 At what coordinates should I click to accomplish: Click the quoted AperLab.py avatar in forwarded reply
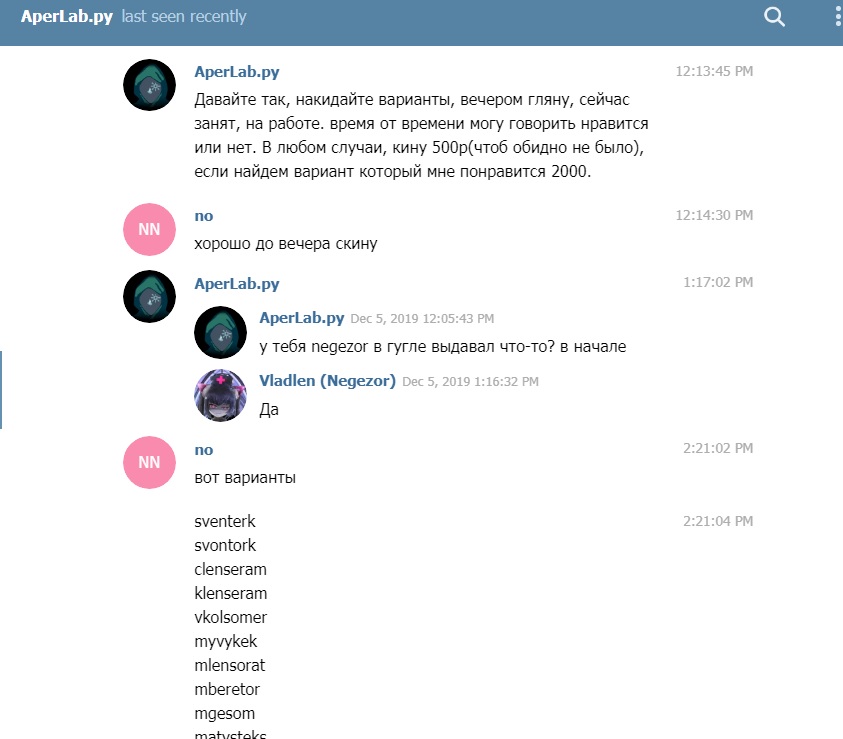220,333
